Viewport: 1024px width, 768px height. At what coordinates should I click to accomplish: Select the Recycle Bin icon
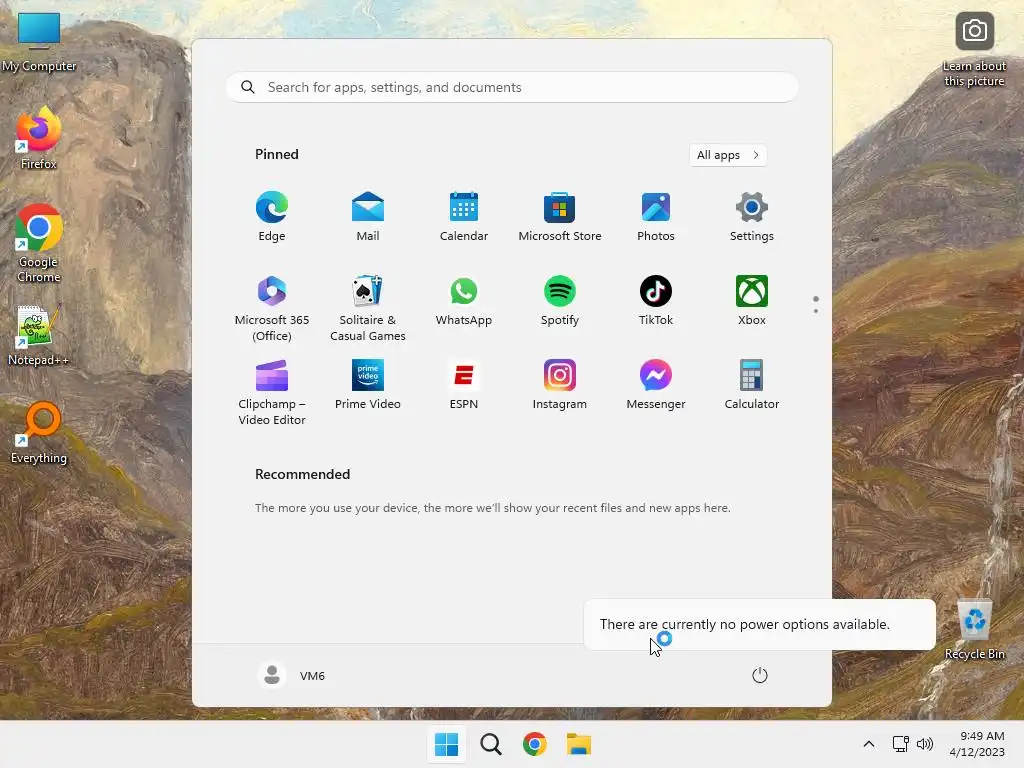click(x=974, y=630)
